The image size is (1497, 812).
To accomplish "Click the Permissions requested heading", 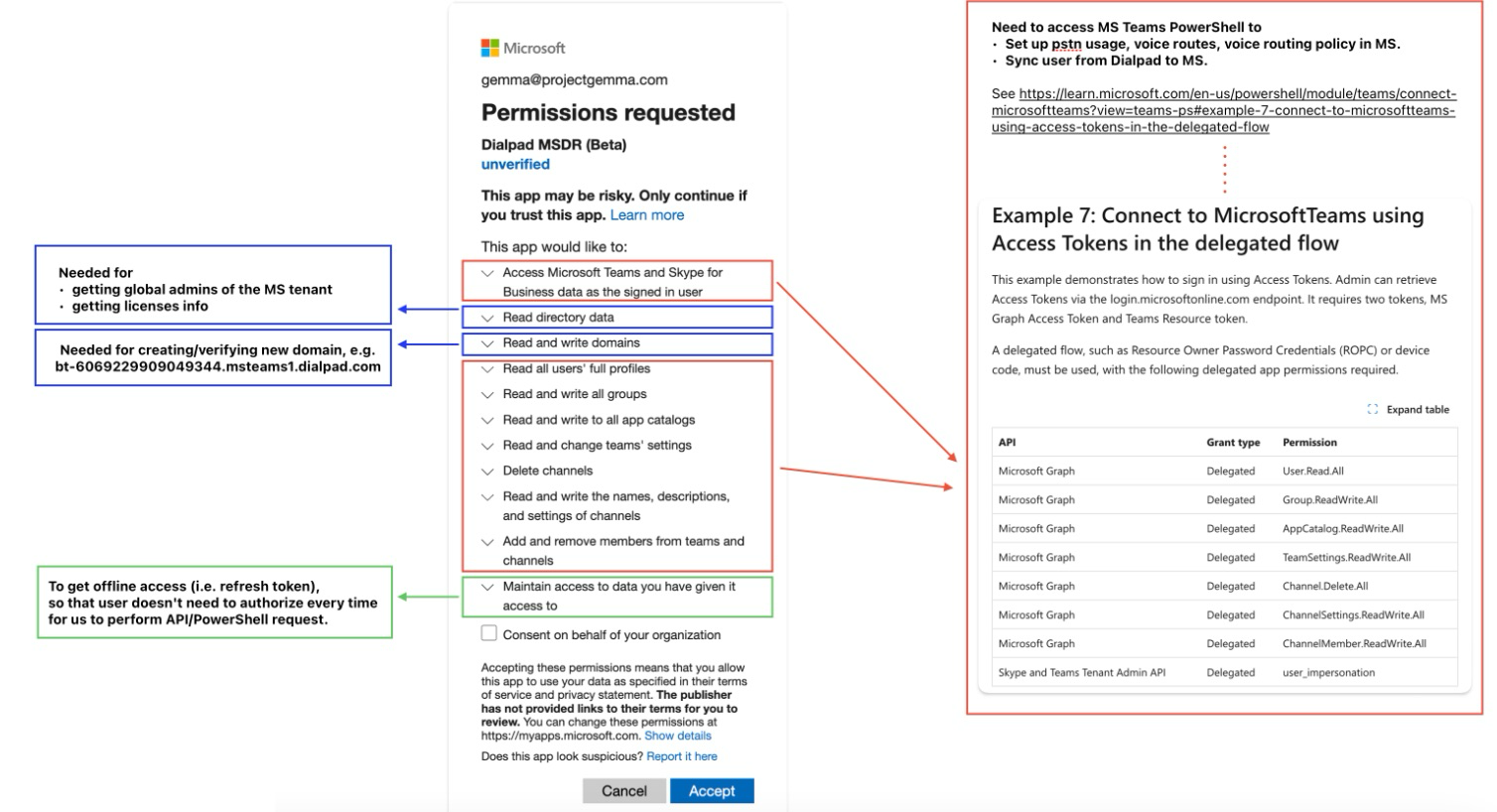I will click(609, 113).
